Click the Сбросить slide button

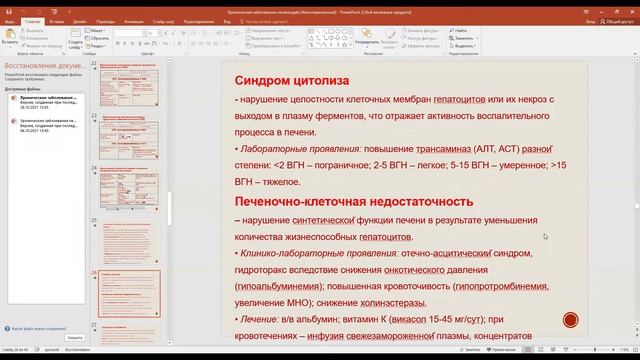point(97,38)
